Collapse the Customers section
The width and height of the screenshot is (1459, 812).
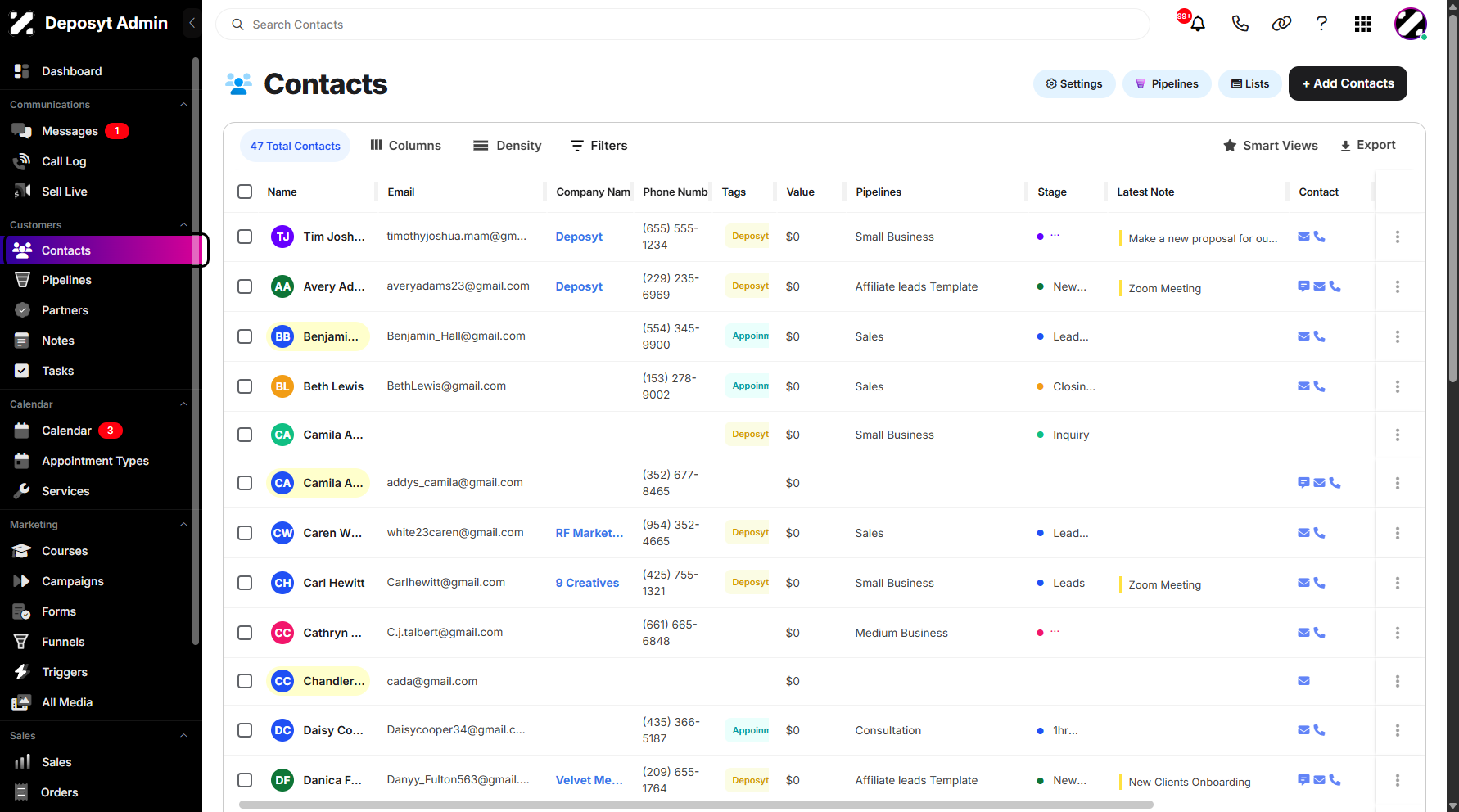pyautogui.click(x=183, y=225)
